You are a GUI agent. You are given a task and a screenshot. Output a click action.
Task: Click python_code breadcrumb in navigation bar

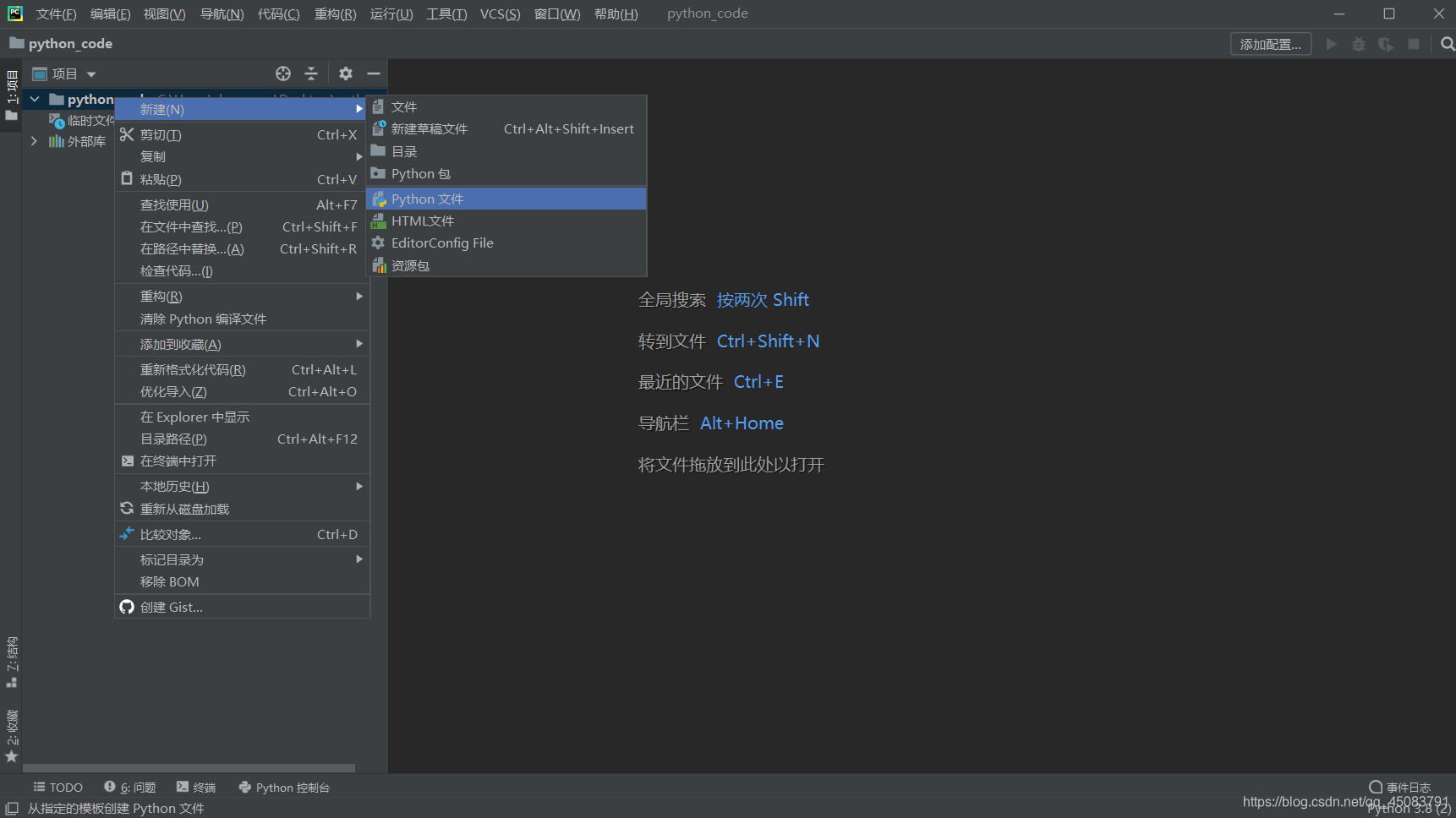[x=61, y=43]
